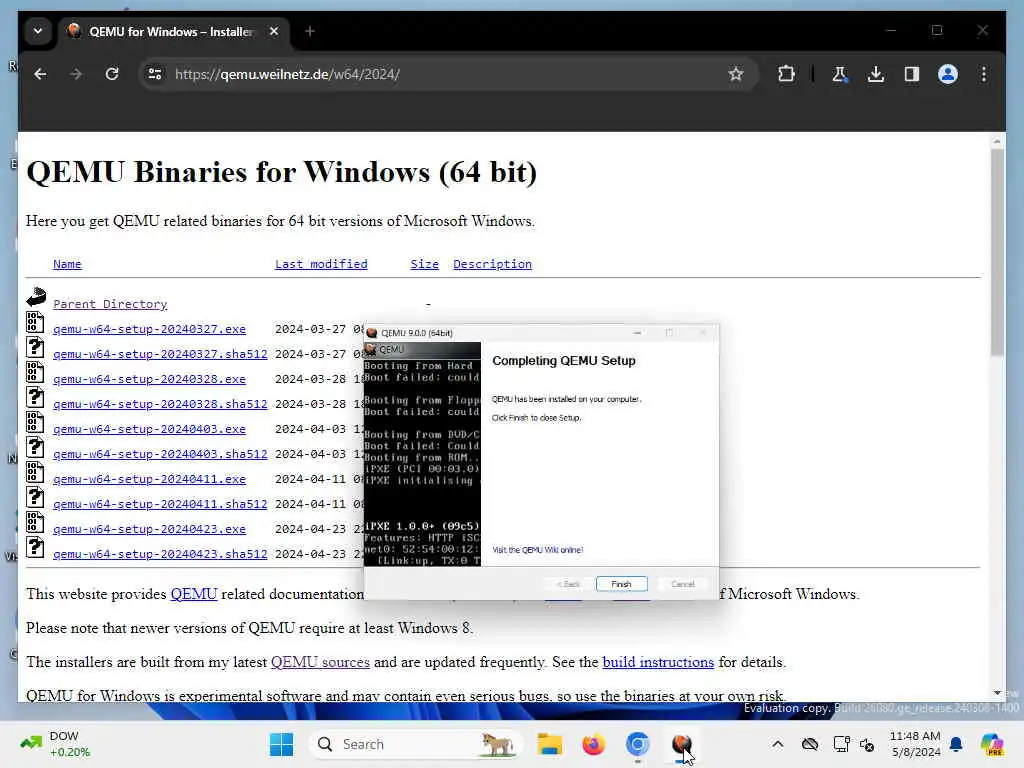The width and height of the screenshot is (1024, 768).
Task: Download qemu-w64-setup-20240423.exe
Action: click(150, 529)
